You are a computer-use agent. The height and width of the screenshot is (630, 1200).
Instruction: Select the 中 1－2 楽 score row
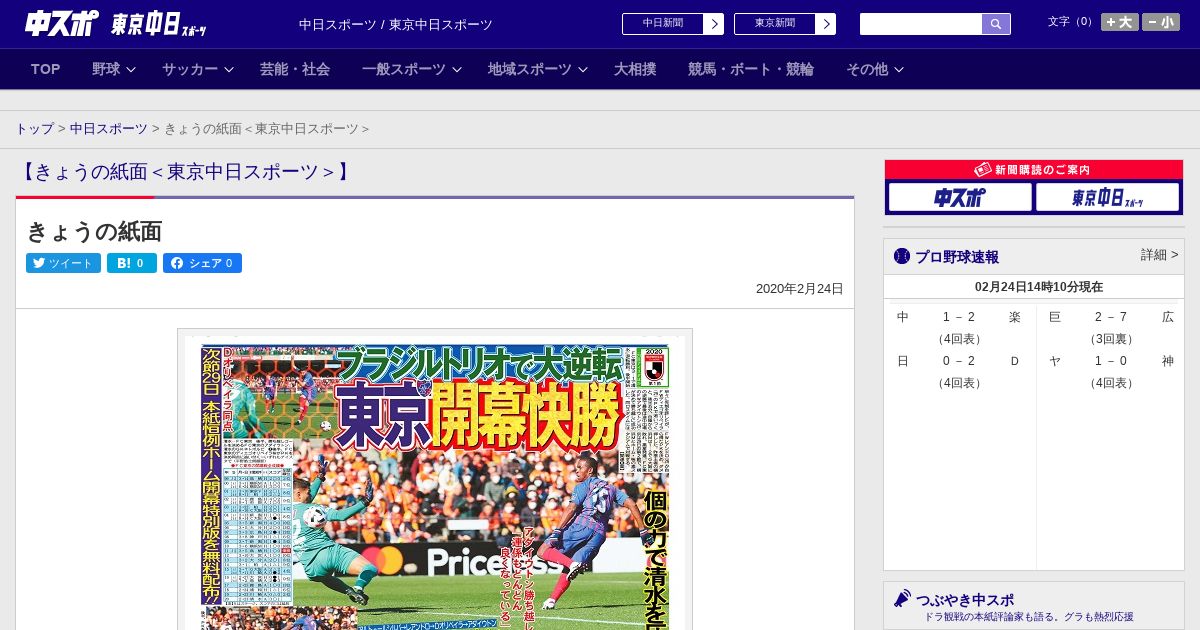tap(959, 317)
